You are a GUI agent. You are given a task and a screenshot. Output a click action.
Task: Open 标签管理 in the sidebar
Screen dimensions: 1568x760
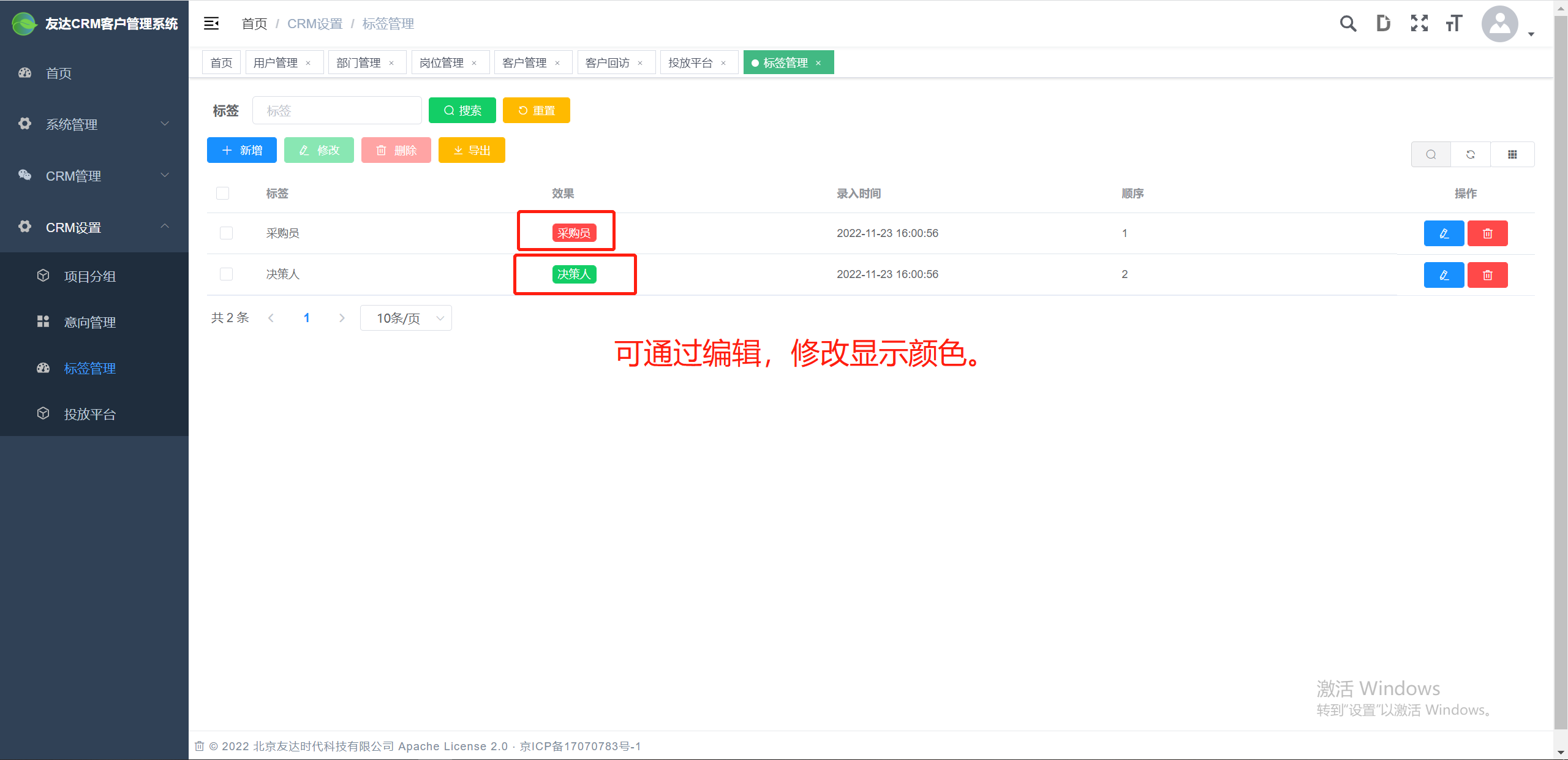click(x=94, y=368)
